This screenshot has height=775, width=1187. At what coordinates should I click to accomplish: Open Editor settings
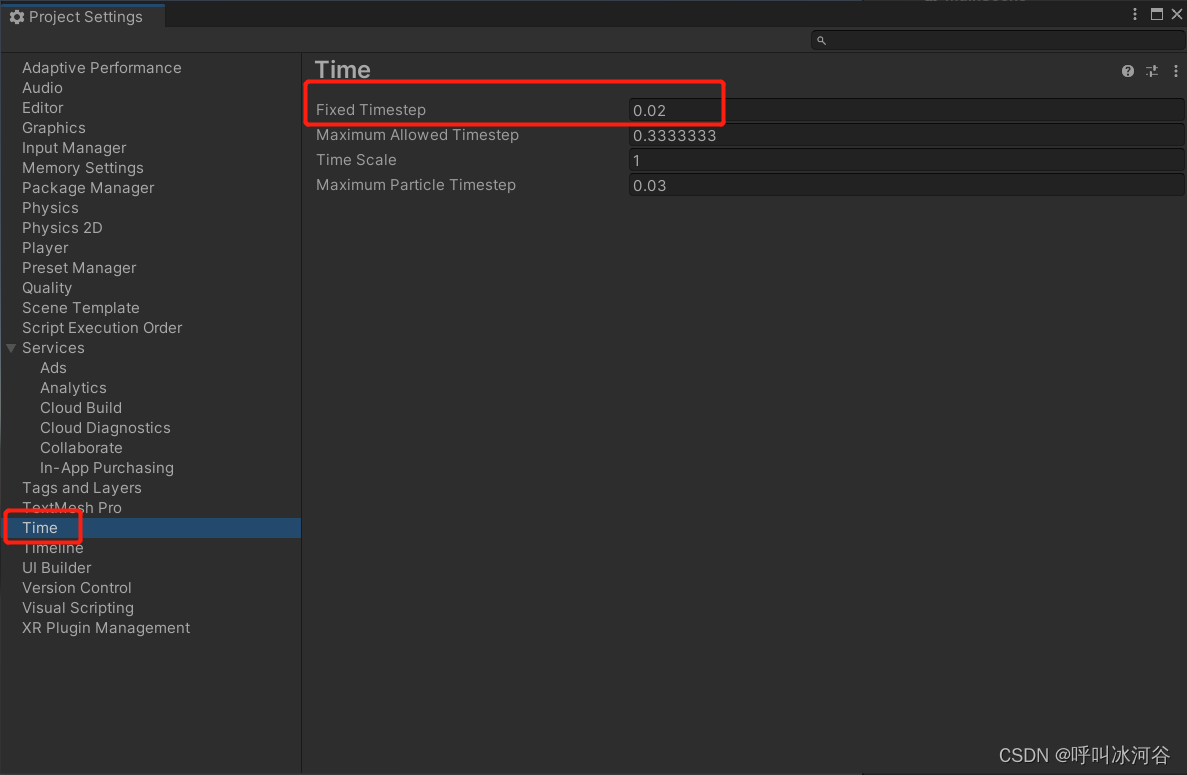click(42, 107)
